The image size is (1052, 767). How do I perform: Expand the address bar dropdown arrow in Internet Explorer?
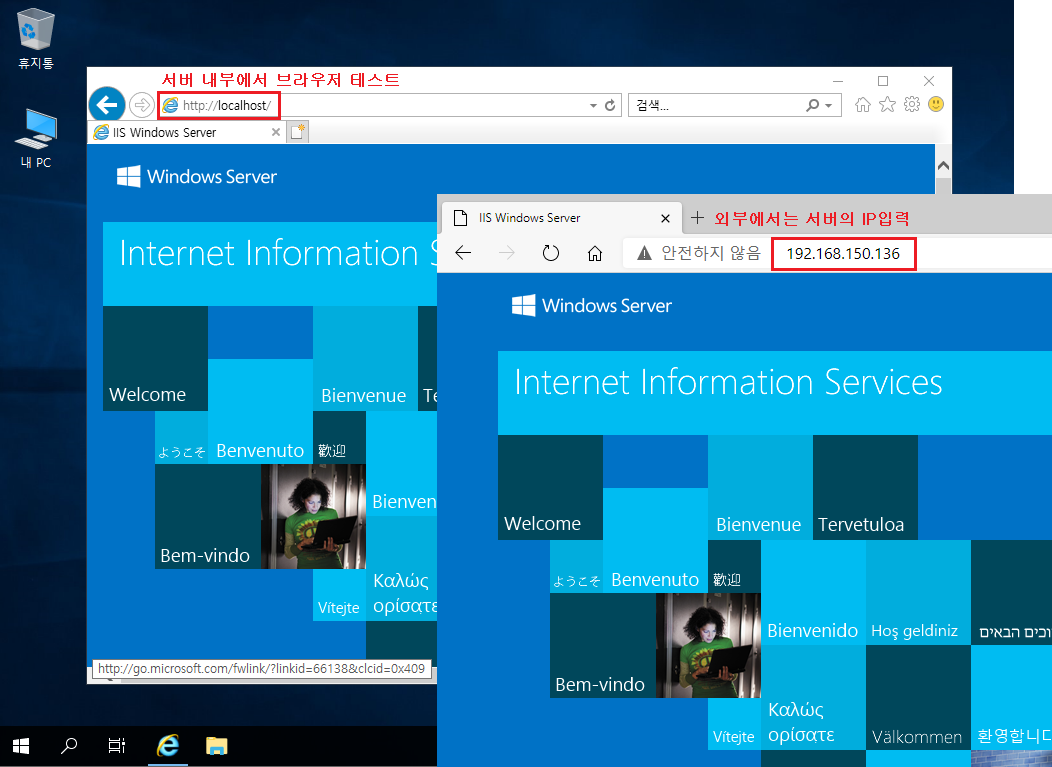tap(593, 106)
